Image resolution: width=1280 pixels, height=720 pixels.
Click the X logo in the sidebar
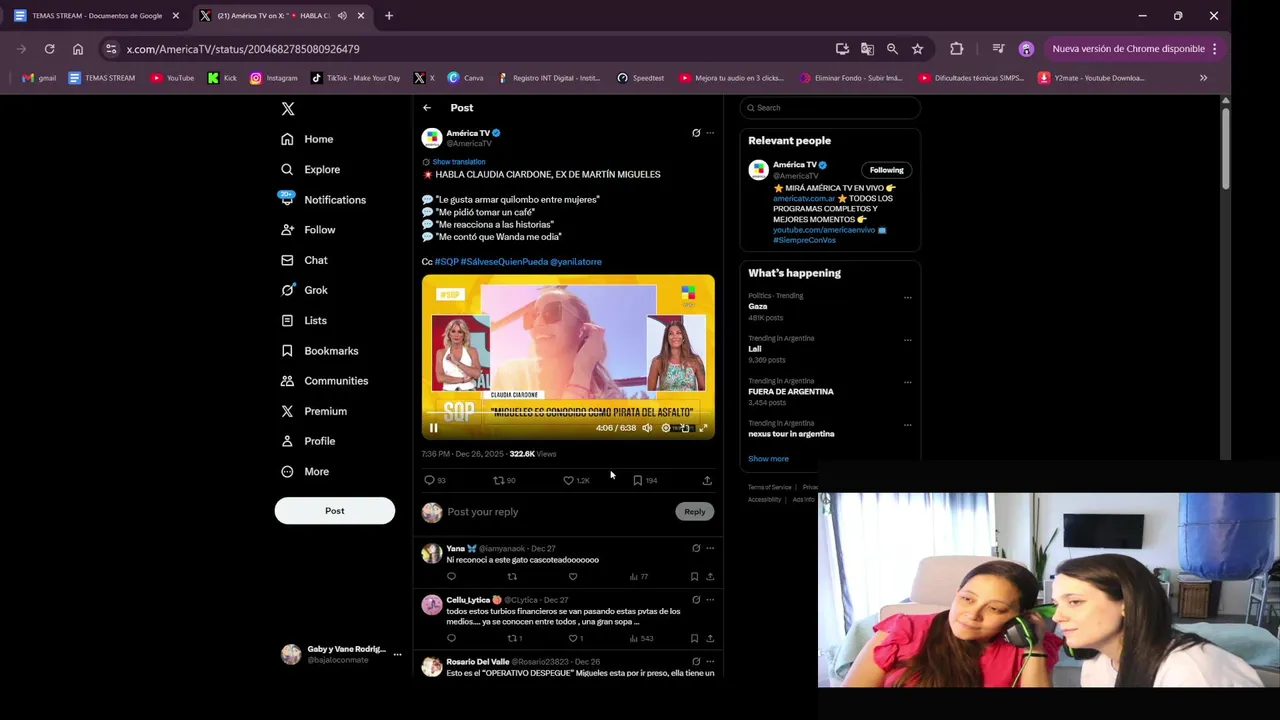(288, 109)
